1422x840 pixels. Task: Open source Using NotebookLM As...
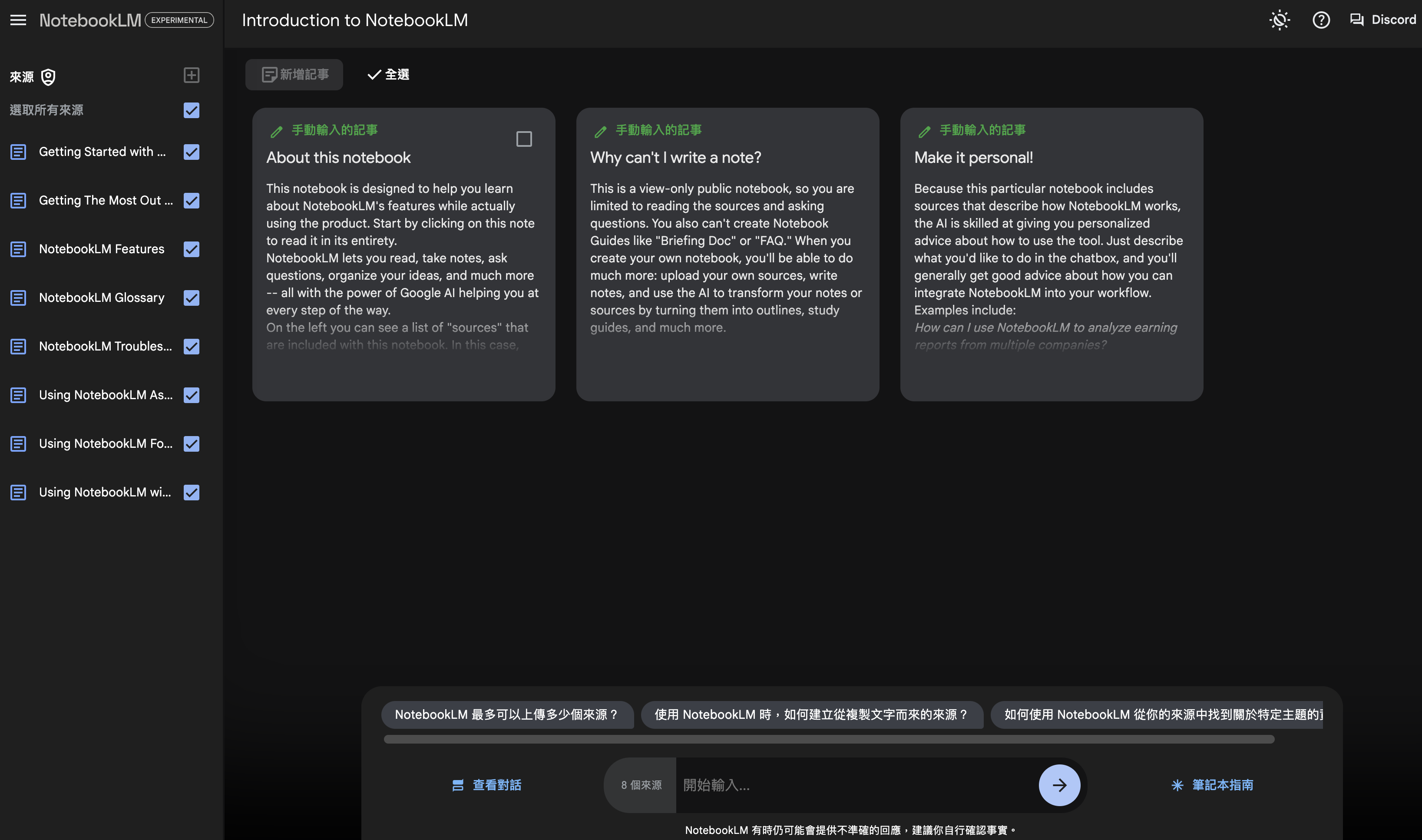coord(106,395)
